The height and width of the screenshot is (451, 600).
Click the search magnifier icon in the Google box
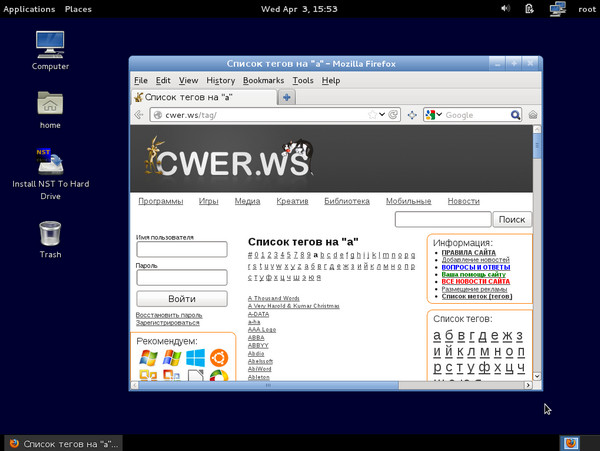515,115
